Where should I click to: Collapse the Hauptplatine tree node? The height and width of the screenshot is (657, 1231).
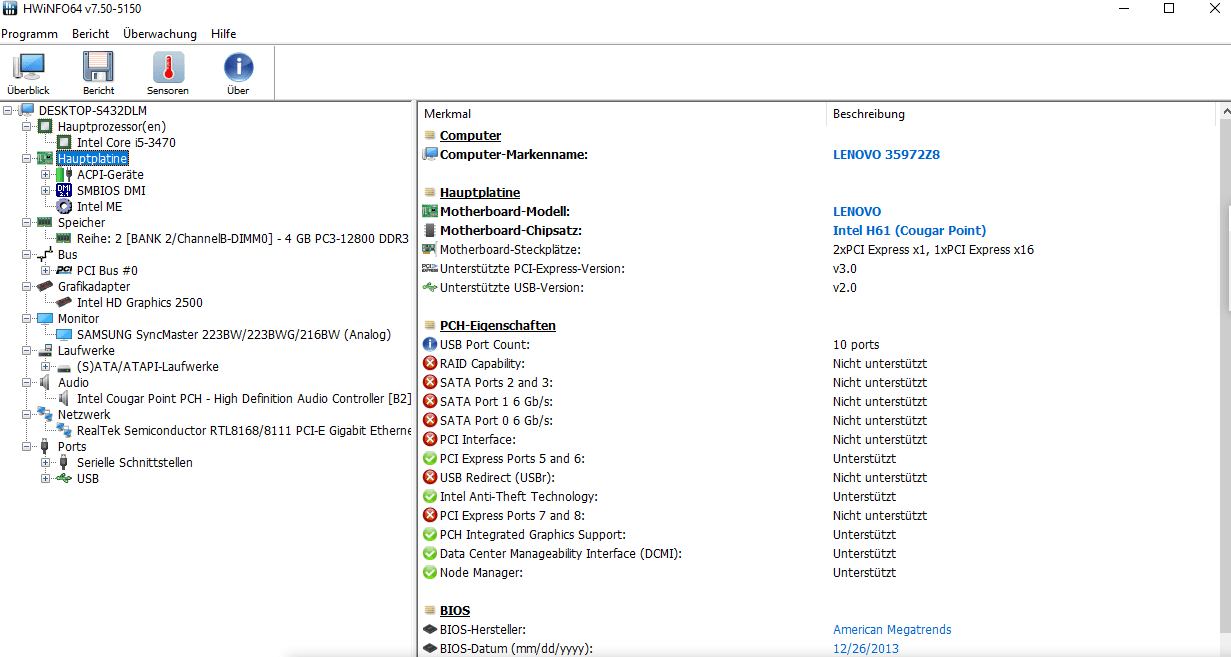26,159
